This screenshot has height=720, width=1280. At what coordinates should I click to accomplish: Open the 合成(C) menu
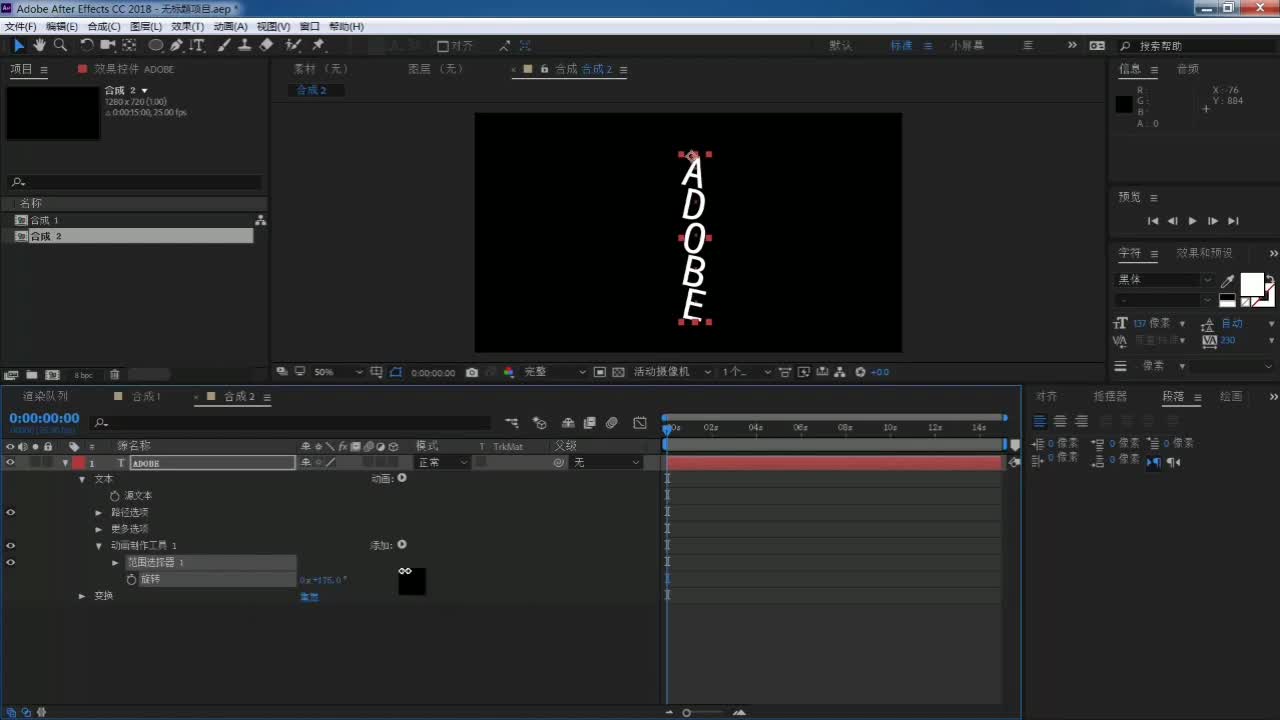click(104, 27)
